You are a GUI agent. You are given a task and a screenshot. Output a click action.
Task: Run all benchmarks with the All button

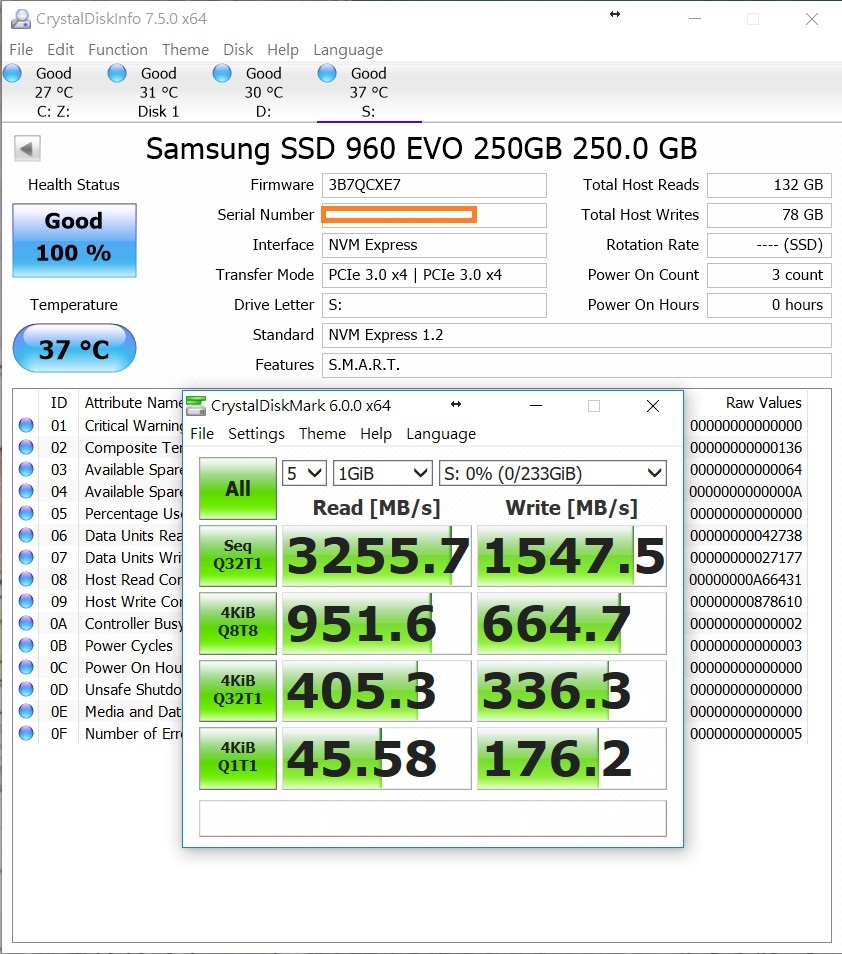[x=238, y=488]
